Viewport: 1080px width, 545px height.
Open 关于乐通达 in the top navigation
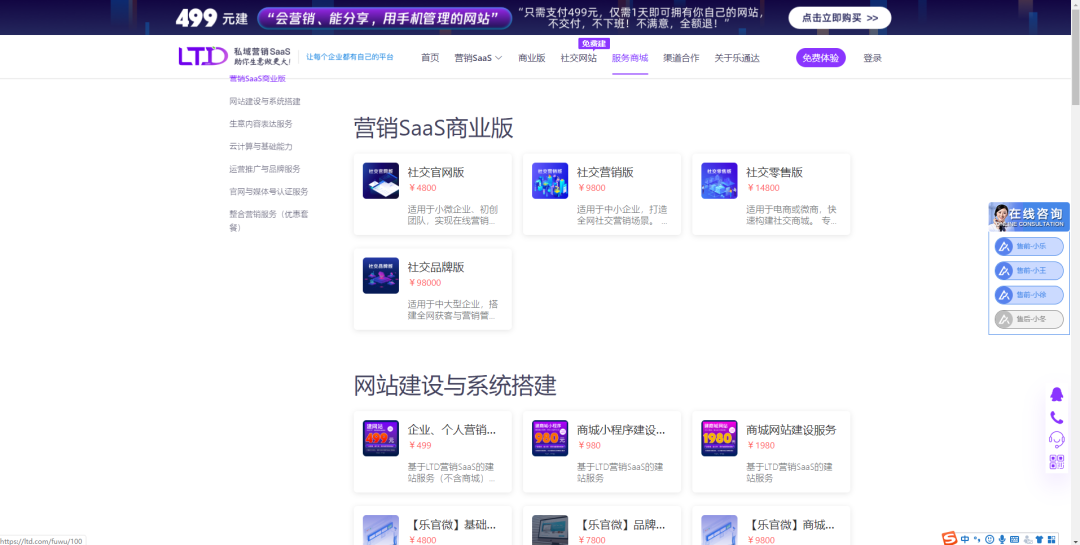coord(737,58)
